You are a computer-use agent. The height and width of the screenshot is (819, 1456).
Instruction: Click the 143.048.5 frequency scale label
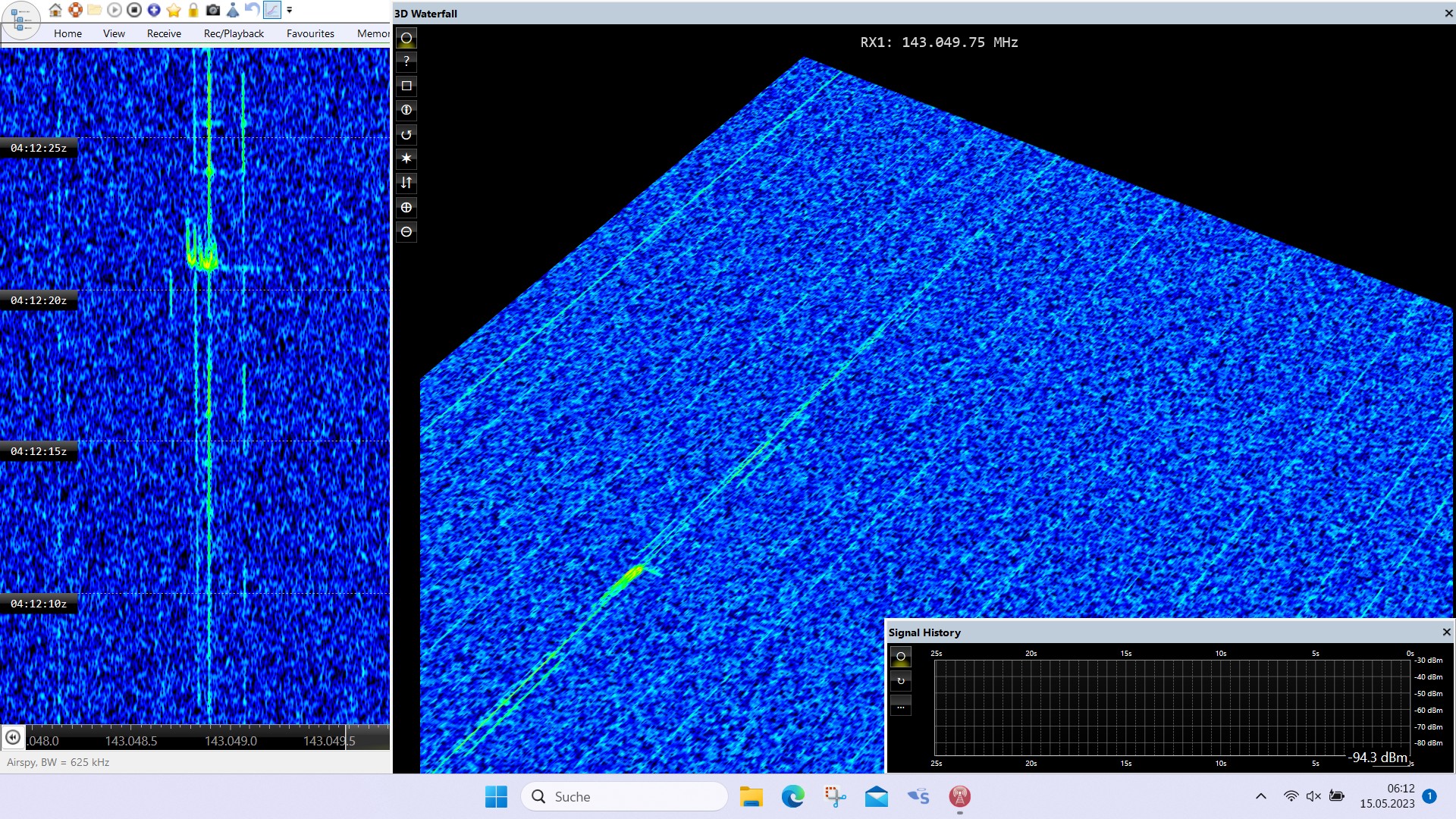point(131,741)
